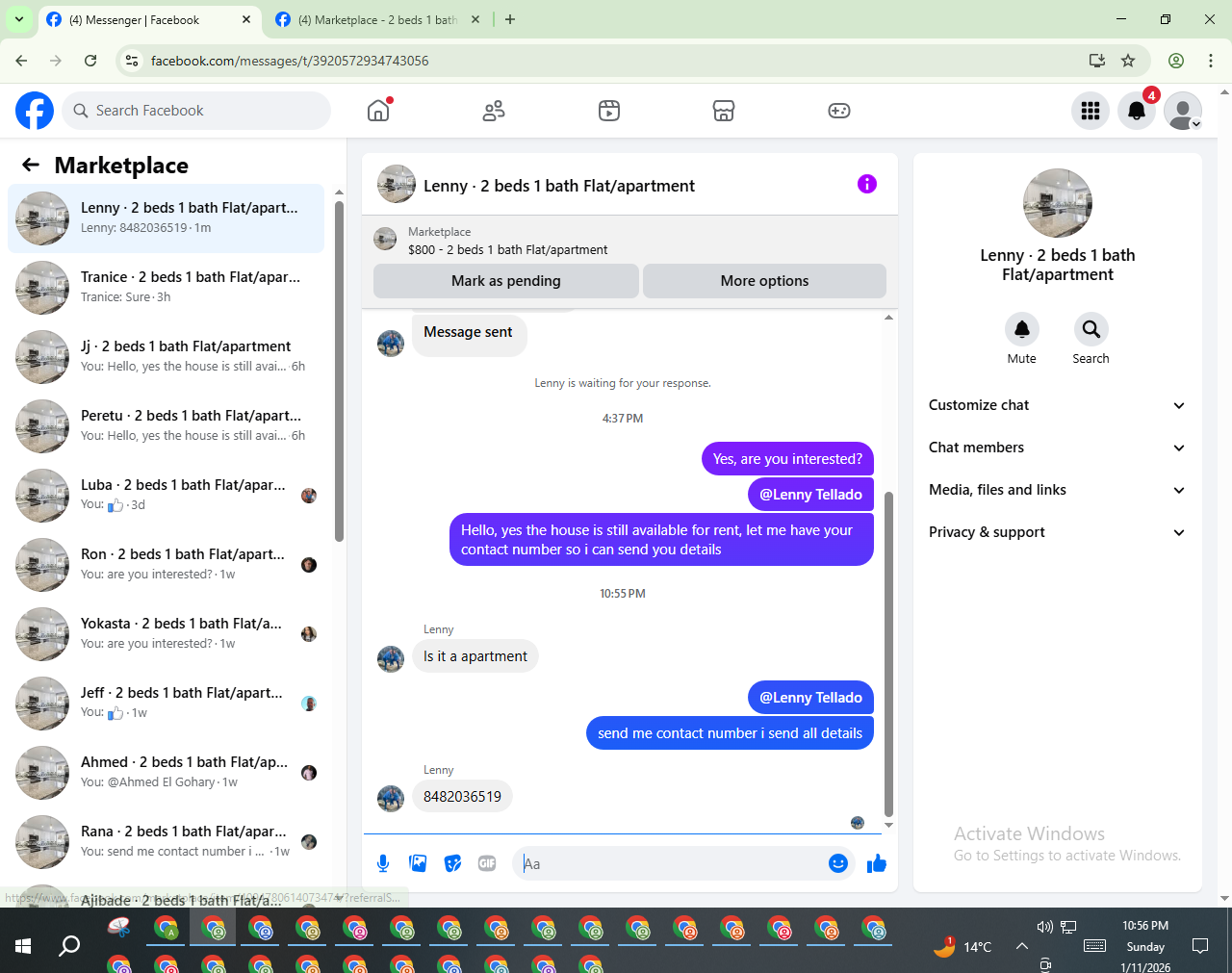The width and height of the screenshot is (1232, 973).
Task: Open the Facebook menu grid icon
Action: pyautogui.click(x=1091, y=111)
